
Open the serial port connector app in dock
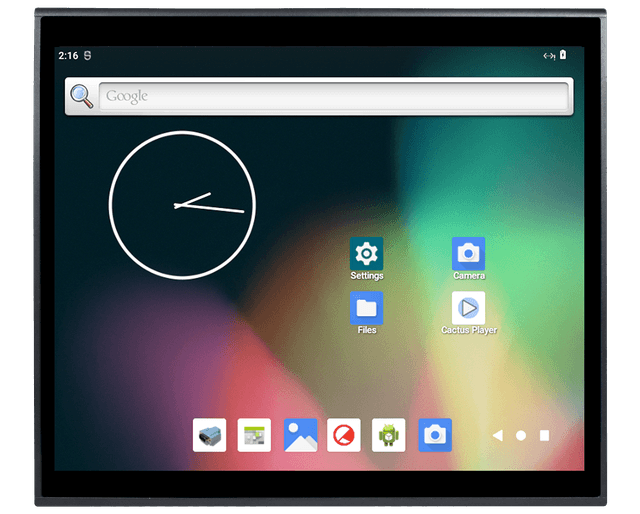(x=209, y=435)
